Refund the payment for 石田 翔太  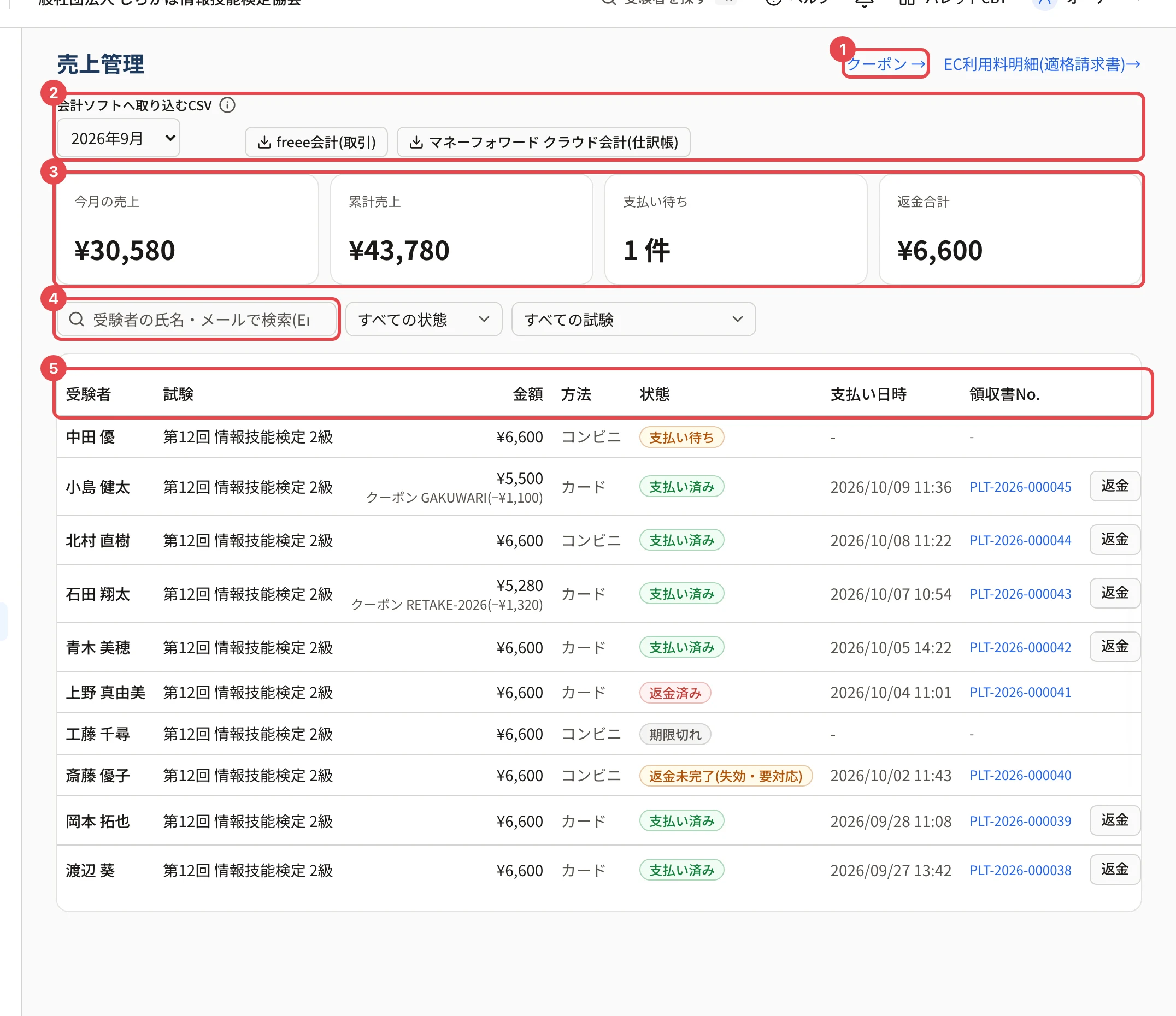[x=1114, y=593]
